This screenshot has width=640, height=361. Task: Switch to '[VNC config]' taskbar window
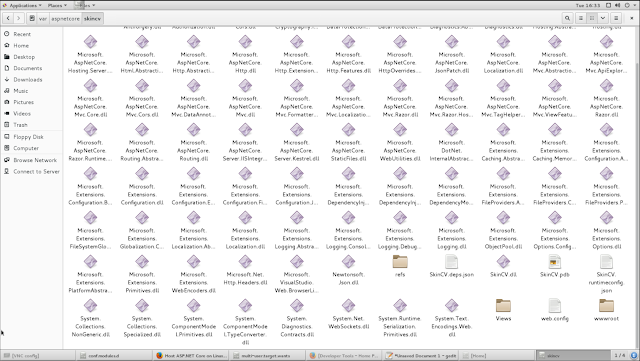click(38, 356)
